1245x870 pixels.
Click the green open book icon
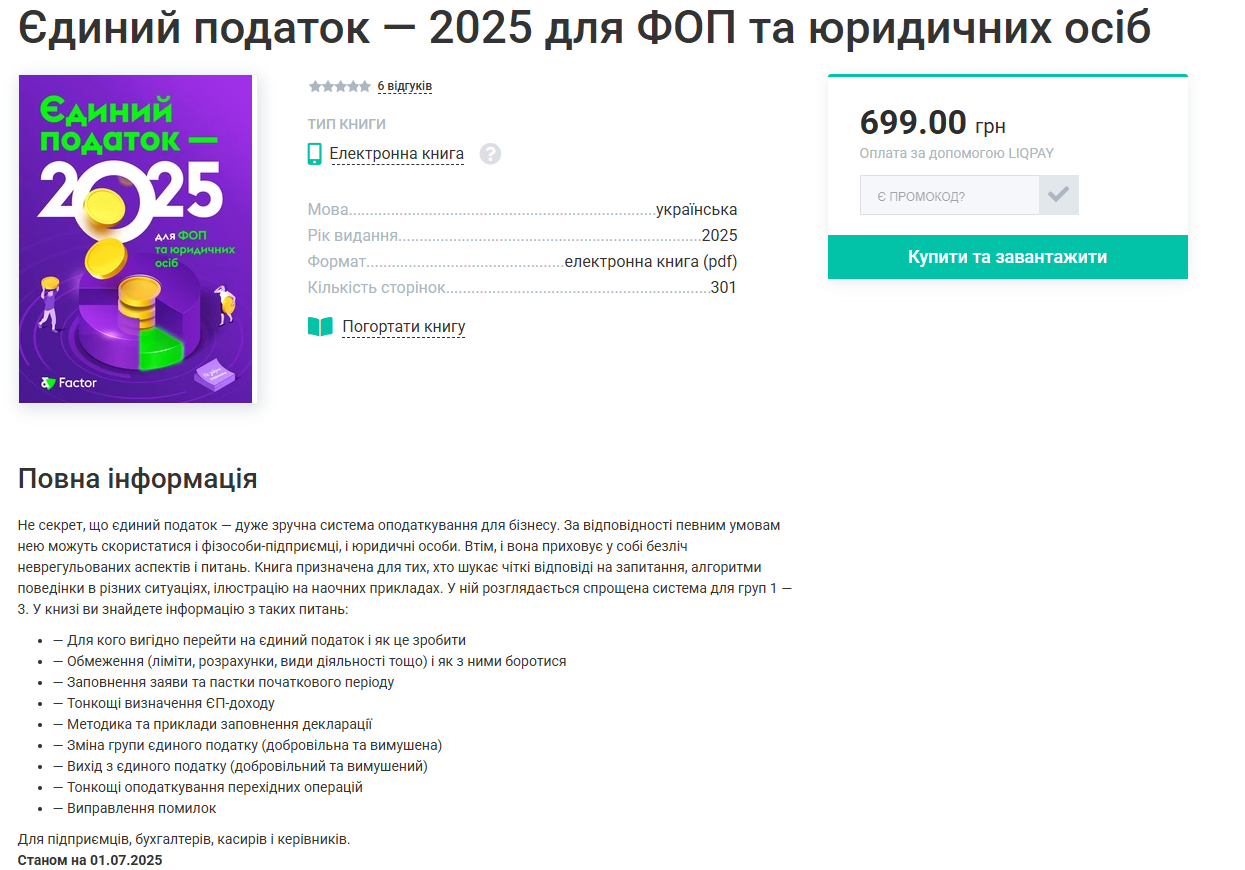coord(320,327)
